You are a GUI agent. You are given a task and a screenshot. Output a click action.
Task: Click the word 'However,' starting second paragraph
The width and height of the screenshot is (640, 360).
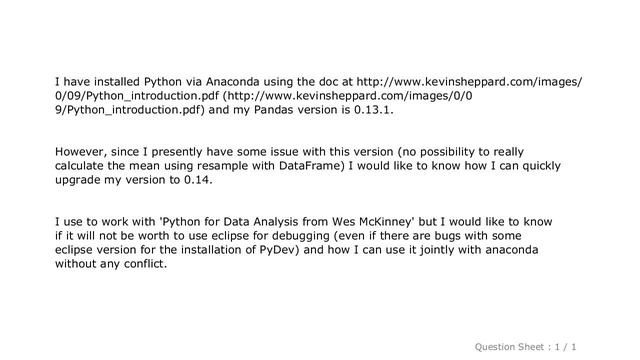pos(81,152)
